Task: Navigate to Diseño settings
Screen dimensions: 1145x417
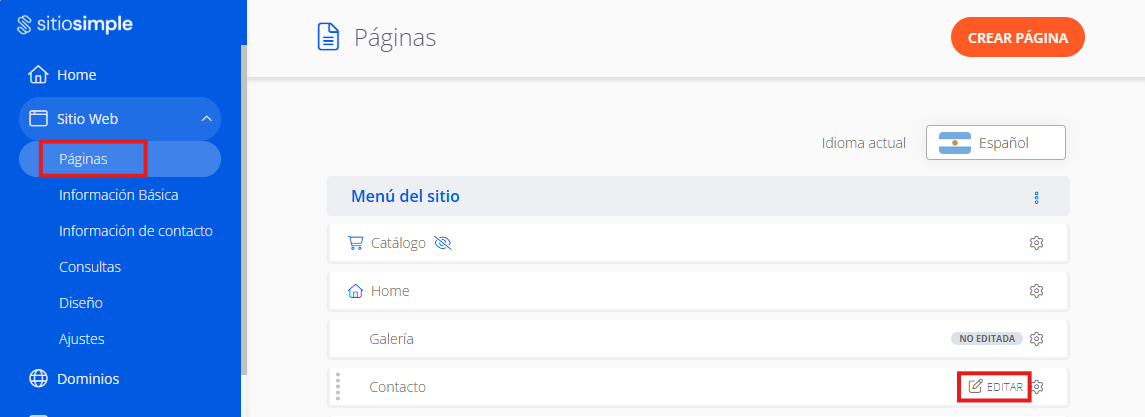Action: click(81, 303)
